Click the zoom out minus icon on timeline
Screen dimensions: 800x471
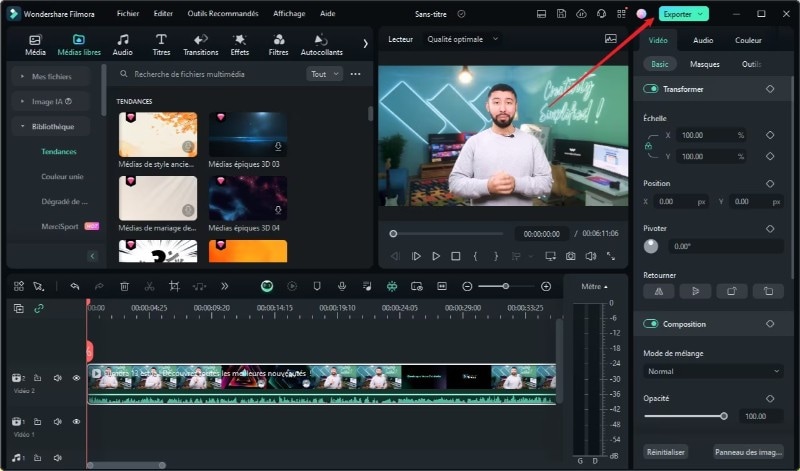pos(467,286)
